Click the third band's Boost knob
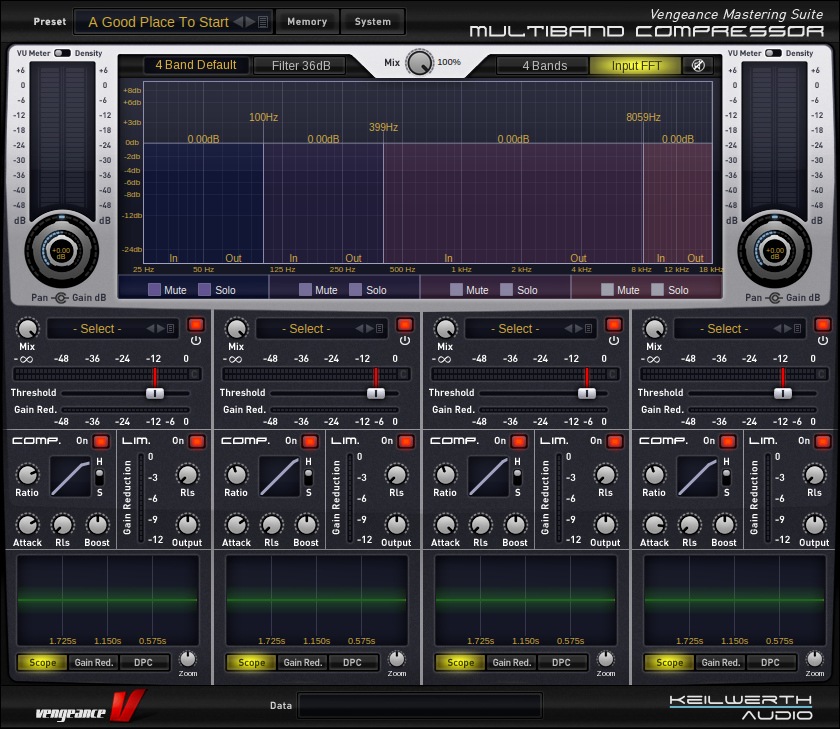This screenshot has width=840, height=729. (515, 524)
